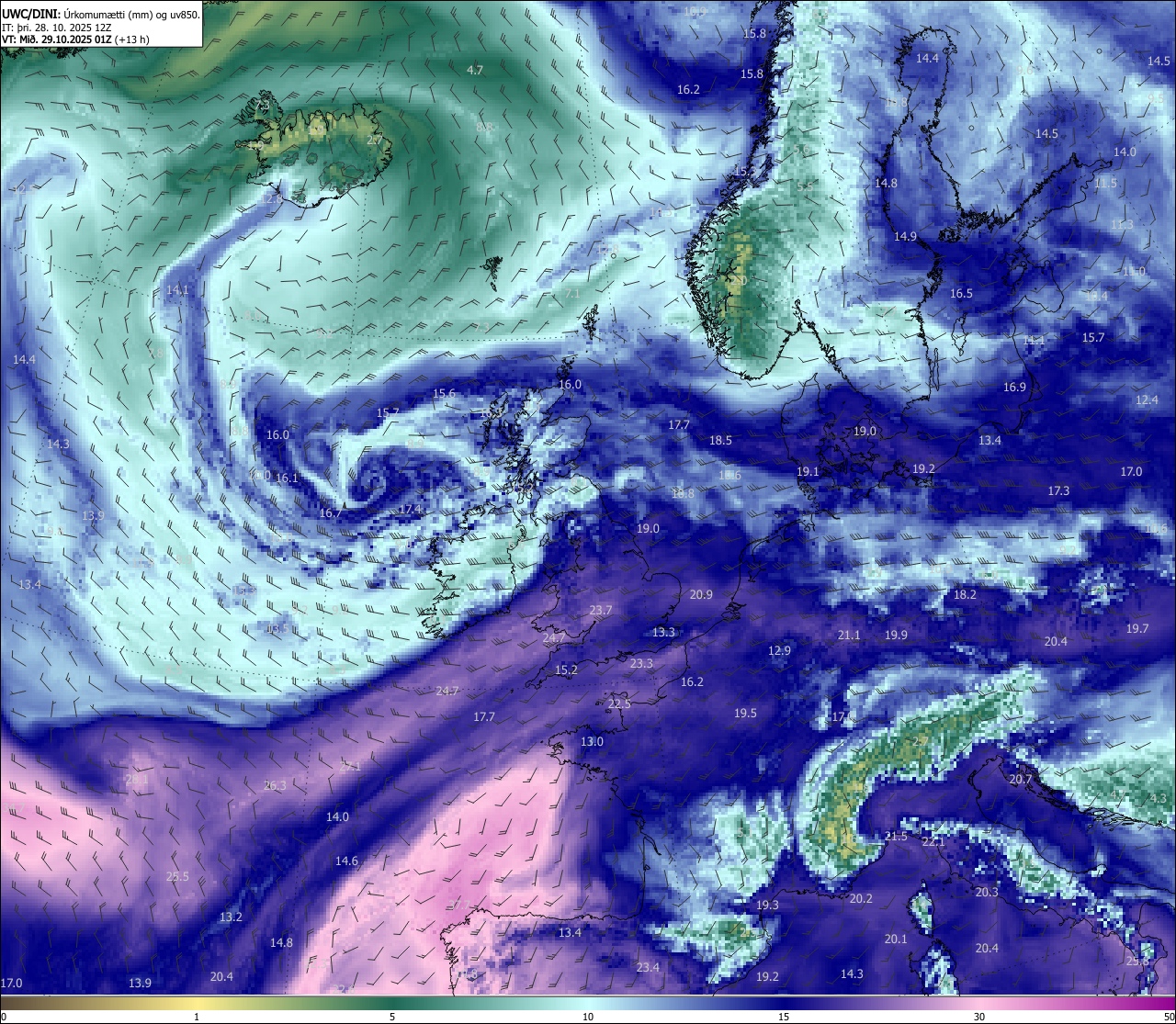Click the 23.7 value label
Image resolution: width=1176 pixels, height=1024 pixels.
tap(600, 611)
